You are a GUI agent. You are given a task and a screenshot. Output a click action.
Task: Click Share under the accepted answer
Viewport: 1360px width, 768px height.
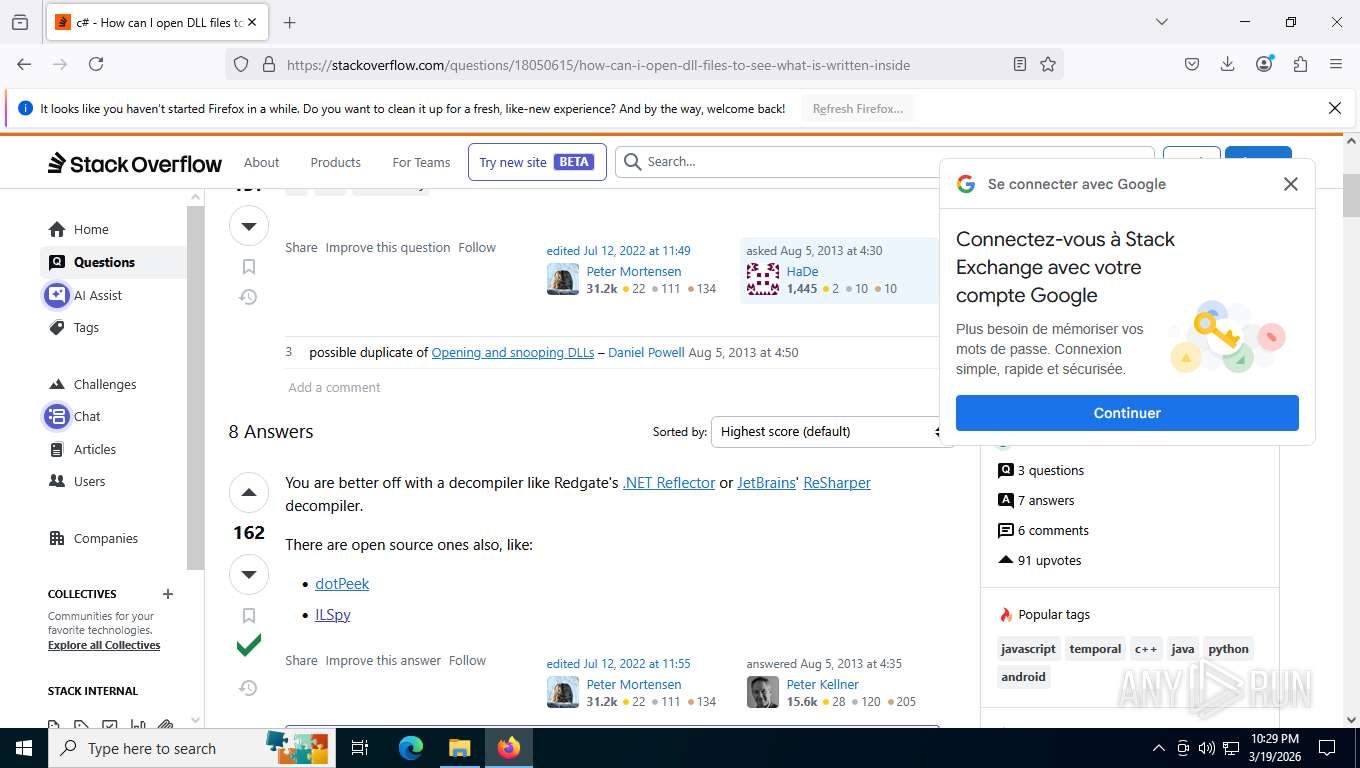click(301, 660)
